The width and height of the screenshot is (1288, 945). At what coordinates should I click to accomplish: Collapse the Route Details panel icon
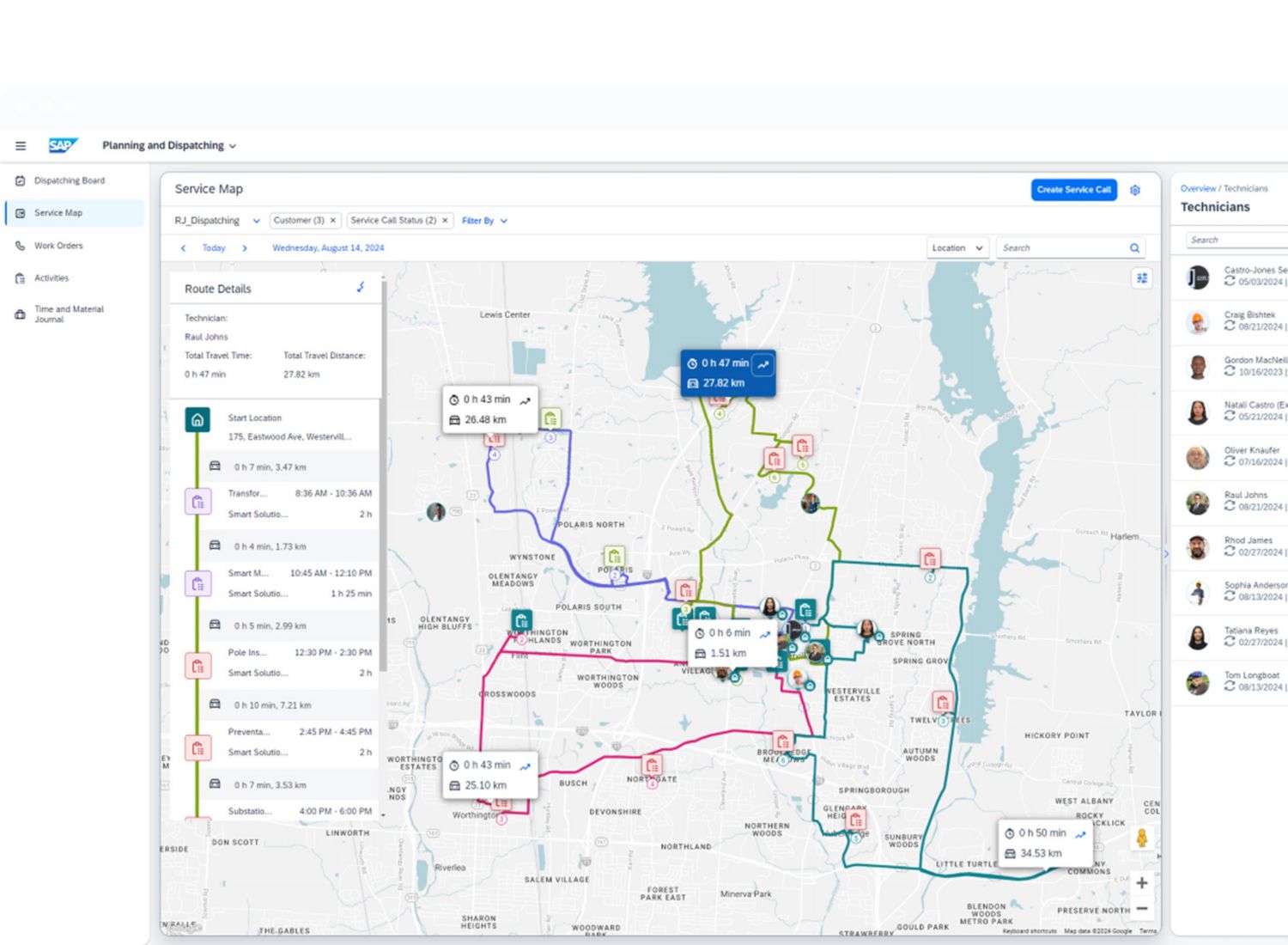coord(361,288)
